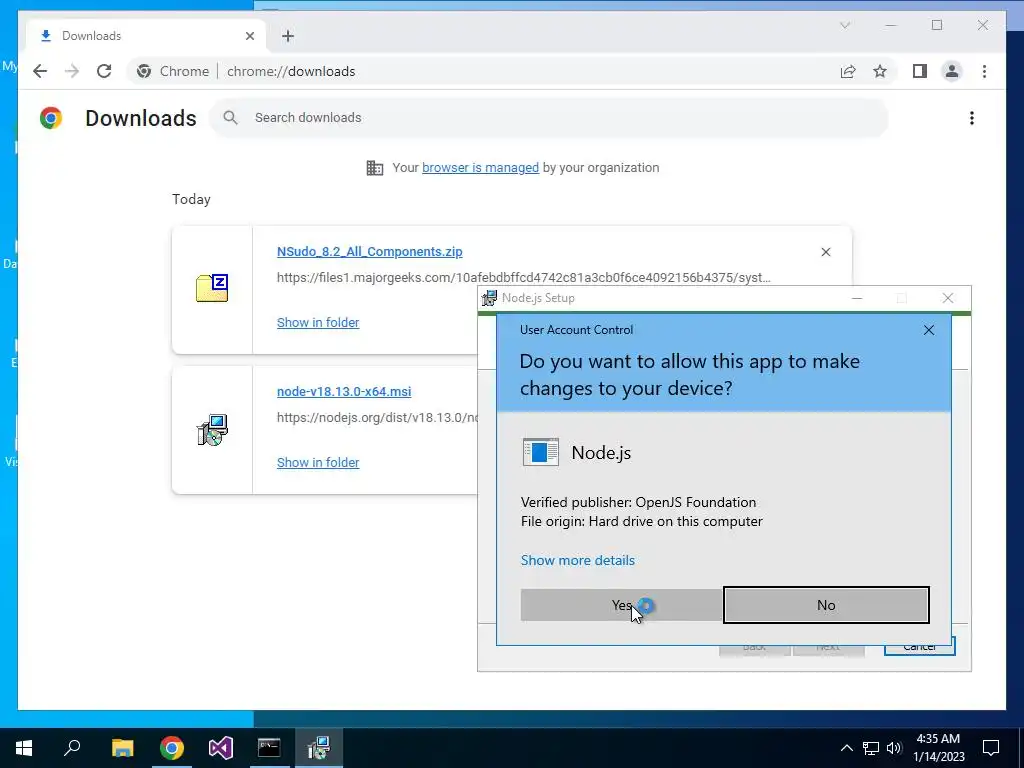Image resolution: width=1024 pixels, height=768 pixels.
Task: Click the Chrome site info chip
Action: [x=172, y=71]
